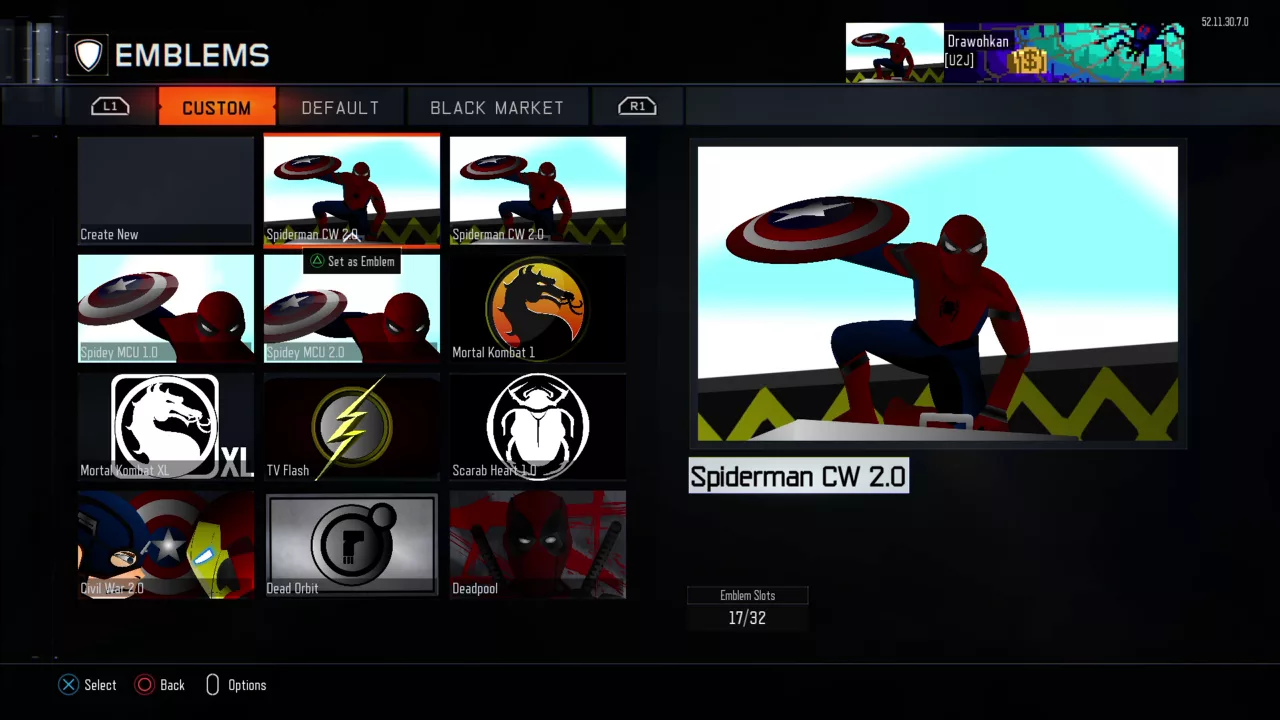Click the large Spiderman emblem preview
Image resolution: width=1280 pixels, height=720 pixels.
938,294
